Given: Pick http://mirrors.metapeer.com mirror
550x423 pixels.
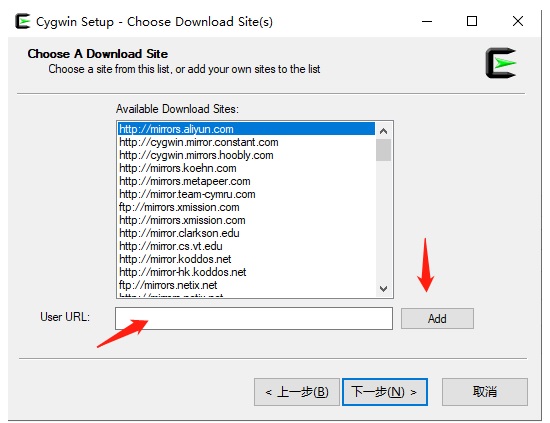Looking at the screenshot, I should tap(246, 181).
